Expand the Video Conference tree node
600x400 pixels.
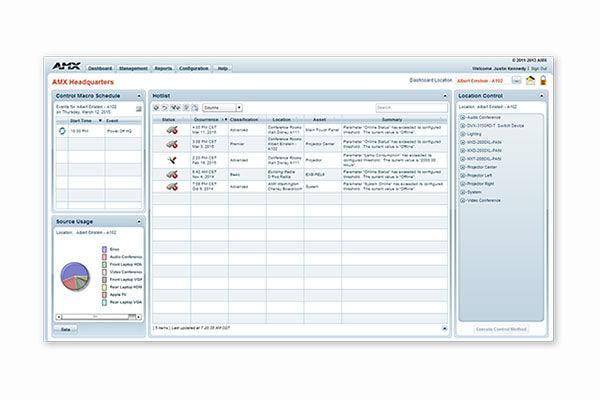coord(463,201)
